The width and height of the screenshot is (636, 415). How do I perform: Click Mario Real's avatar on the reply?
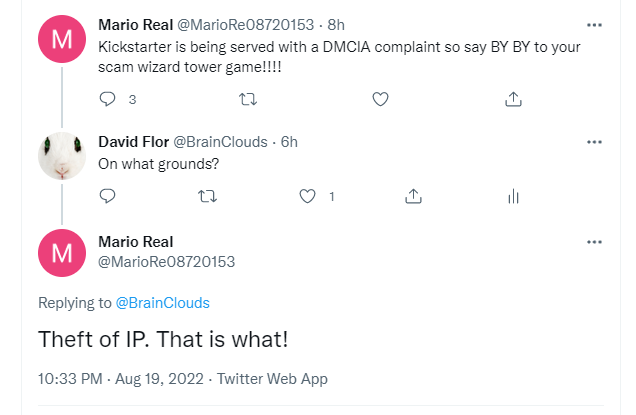61,252
